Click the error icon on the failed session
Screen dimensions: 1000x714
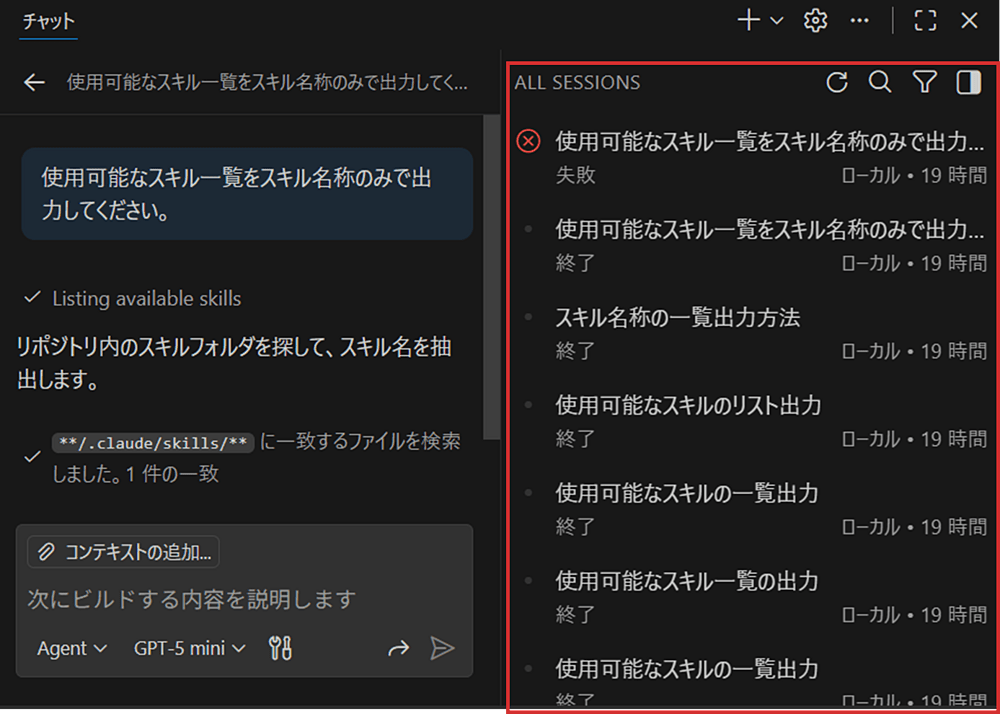click(x=528, y=141)
